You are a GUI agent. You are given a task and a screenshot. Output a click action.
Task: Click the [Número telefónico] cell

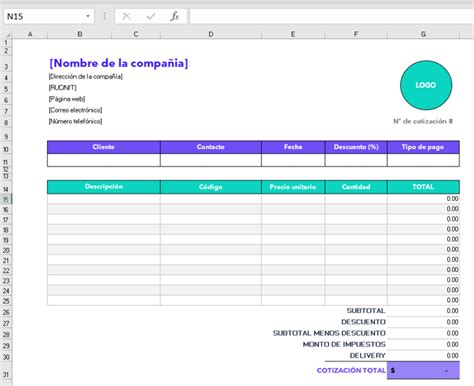76,121
